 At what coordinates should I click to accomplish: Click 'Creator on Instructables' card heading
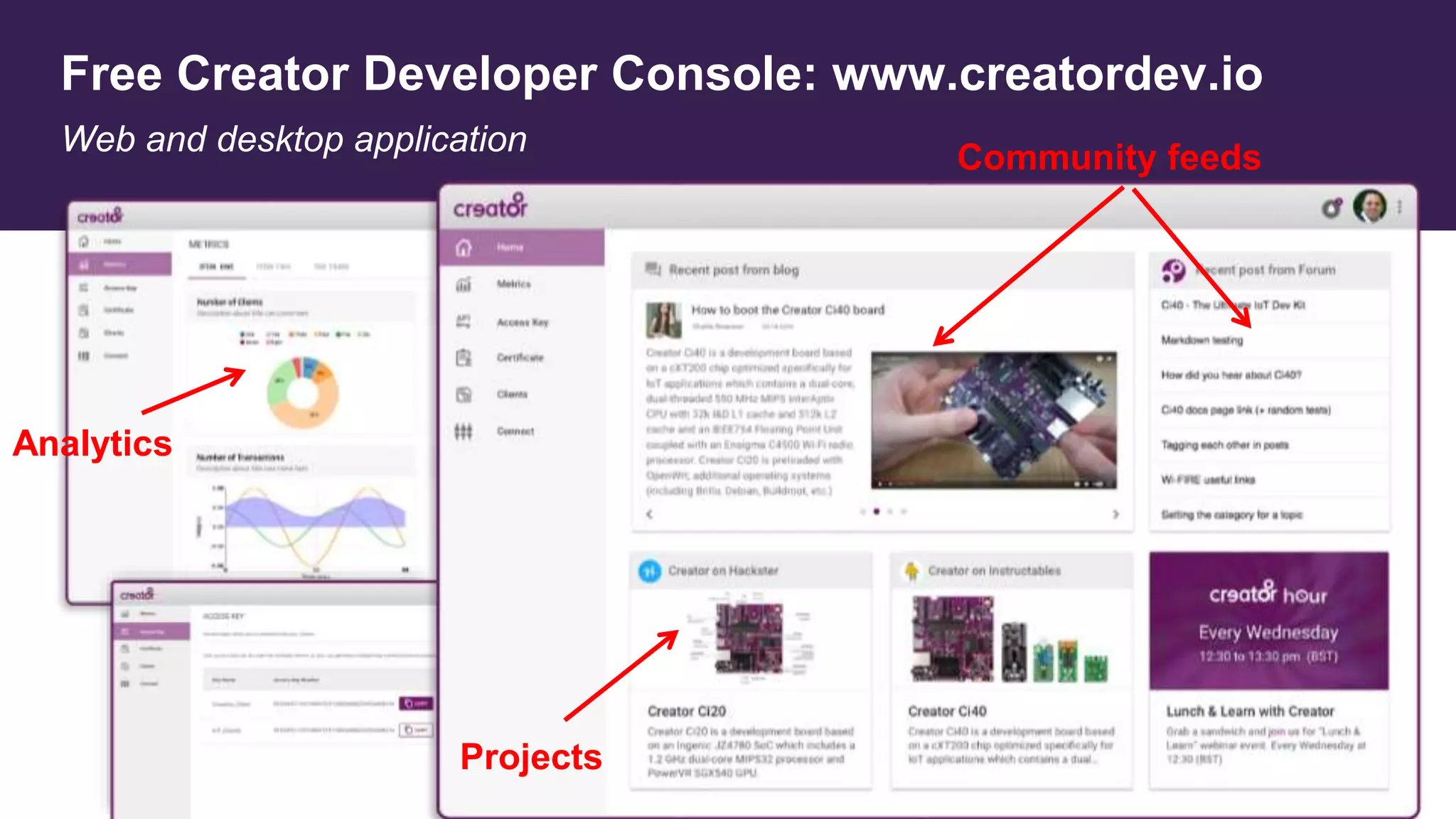click(994, 571)
